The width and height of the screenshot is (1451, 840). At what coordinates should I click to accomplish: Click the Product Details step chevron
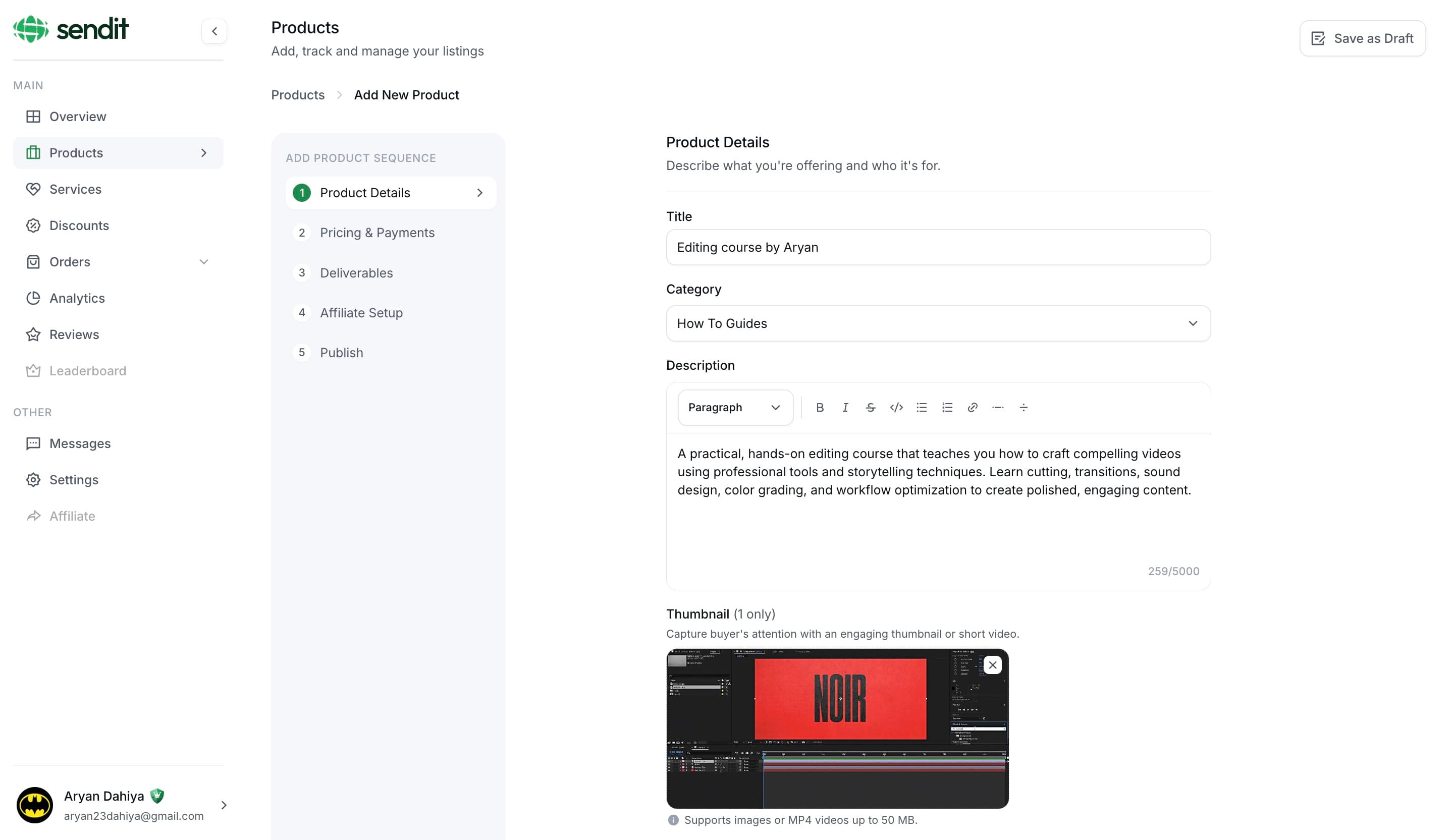pos(479,193)
